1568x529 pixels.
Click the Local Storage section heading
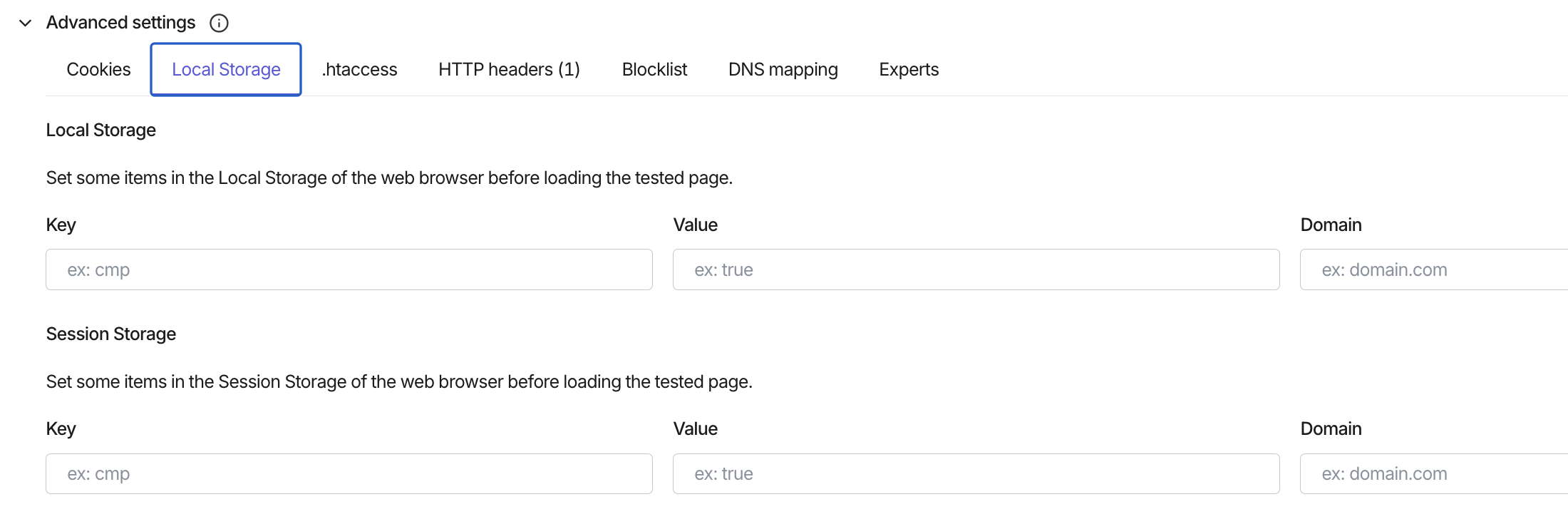[100, 130]
